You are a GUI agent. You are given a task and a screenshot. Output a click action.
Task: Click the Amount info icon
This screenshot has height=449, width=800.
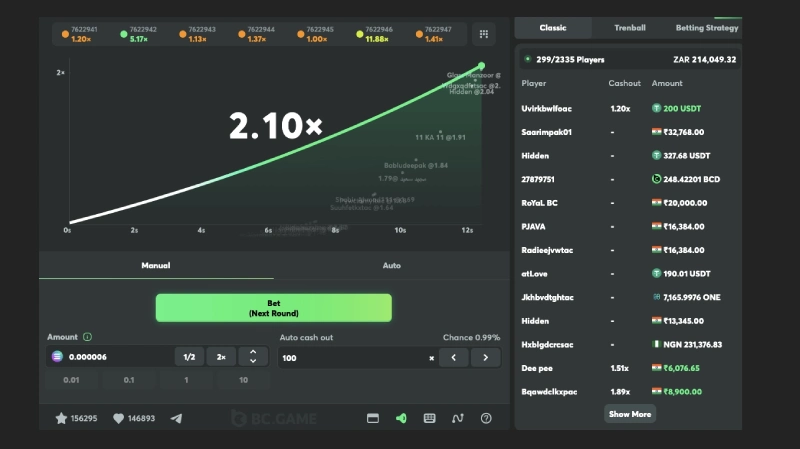click(x=88, y=337)
